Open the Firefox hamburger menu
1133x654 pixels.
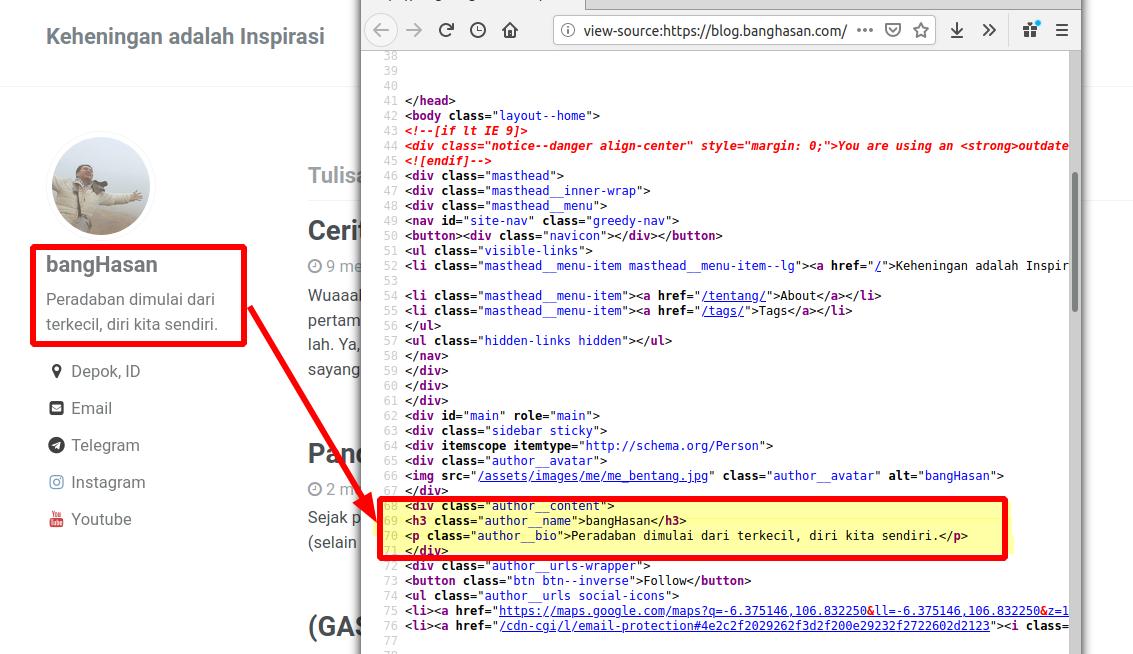[x=1062, y=30]
